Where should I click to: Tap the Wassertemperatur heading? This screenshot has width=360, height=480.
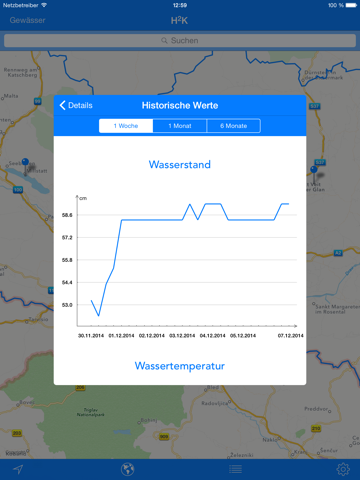(x=180, y=366)
